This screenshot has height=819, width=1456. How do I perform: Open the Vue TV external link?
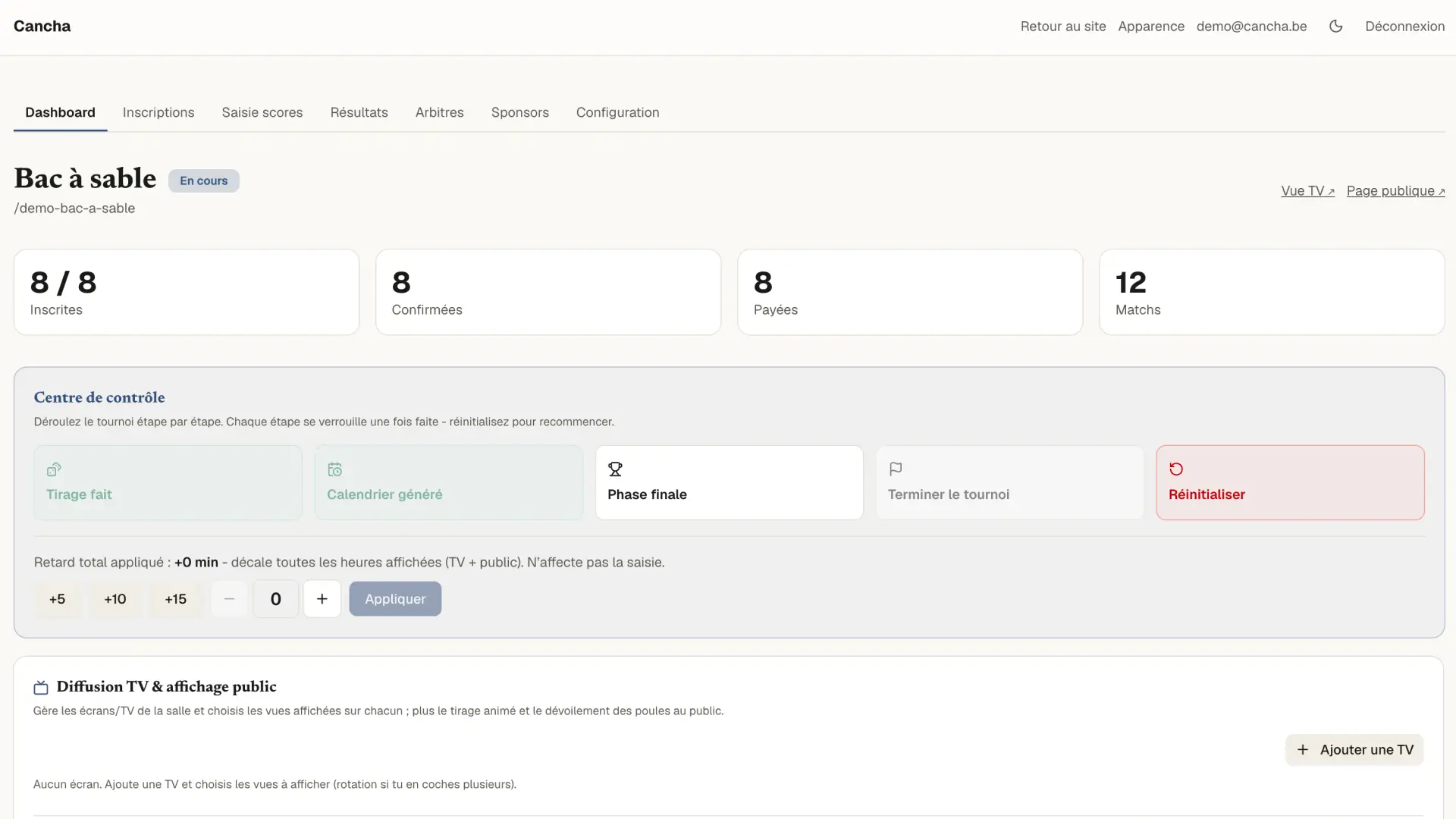coord(1307,191)
